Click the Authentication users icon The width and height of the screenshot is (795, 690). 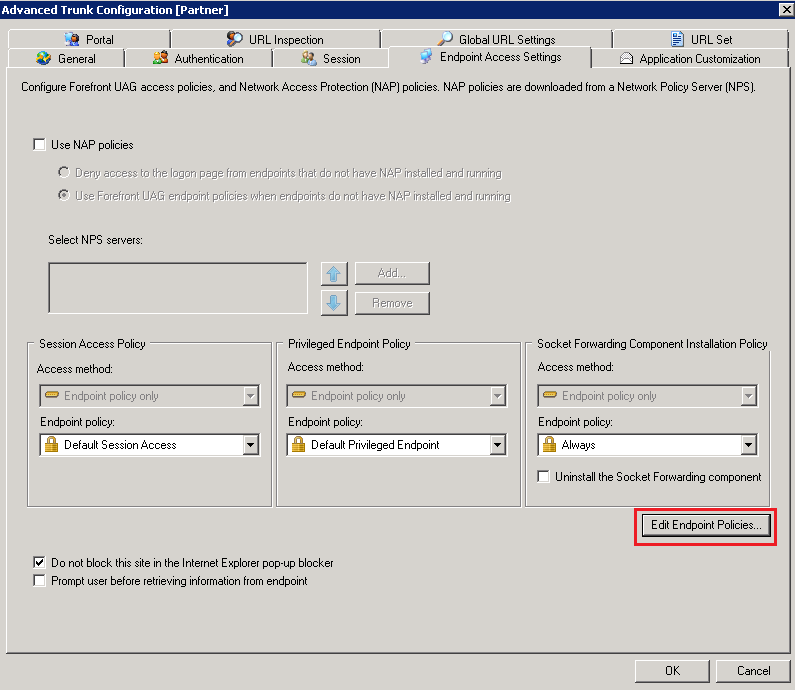click(160, 58)
